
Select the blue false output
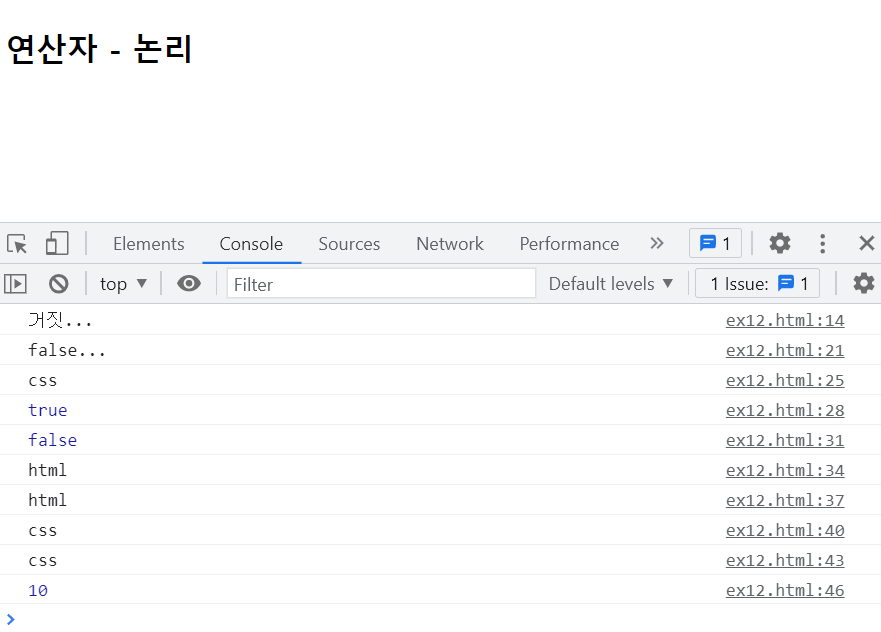[52, 440]
